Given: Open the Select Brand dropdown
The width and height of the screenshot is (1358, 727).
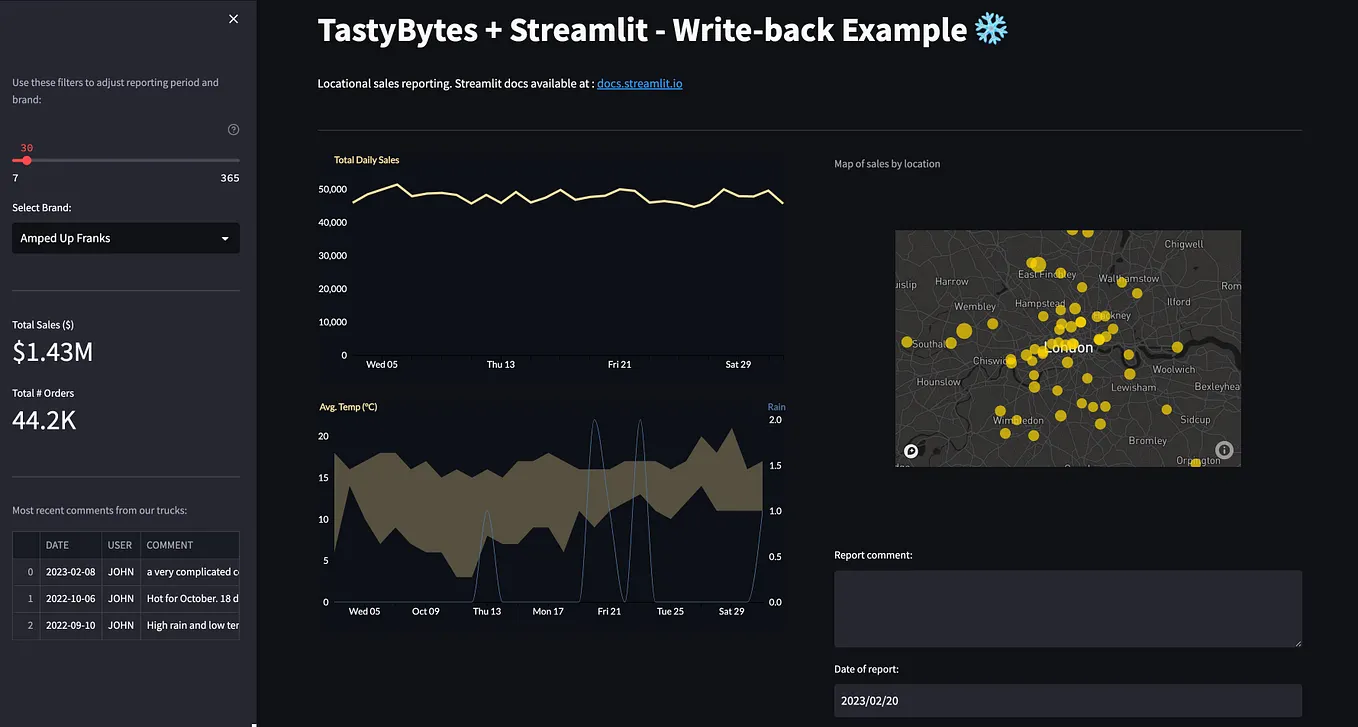Looking at the screenshot, I should click(x=125, y=238).
